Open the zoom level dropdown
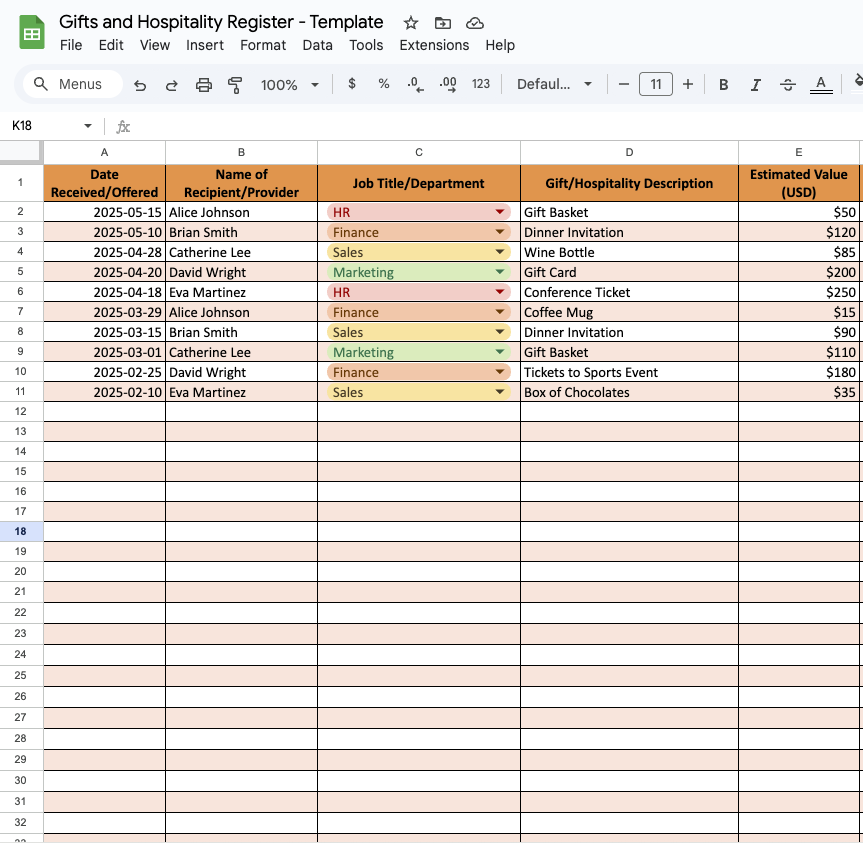 click(x=290, y=85)
